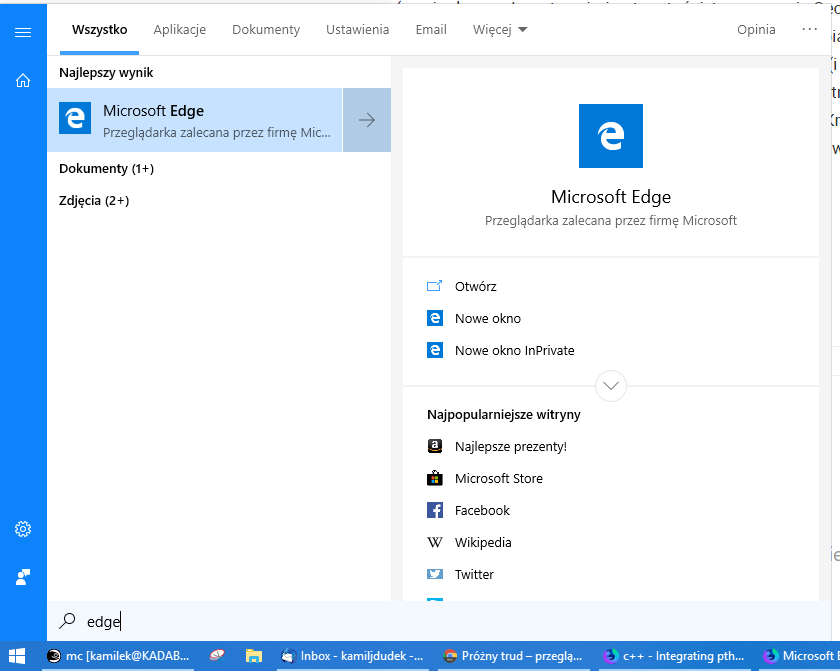Switch to the Dokumenty tab
This screenshot has width=840, height=671.
coord(266,29)
